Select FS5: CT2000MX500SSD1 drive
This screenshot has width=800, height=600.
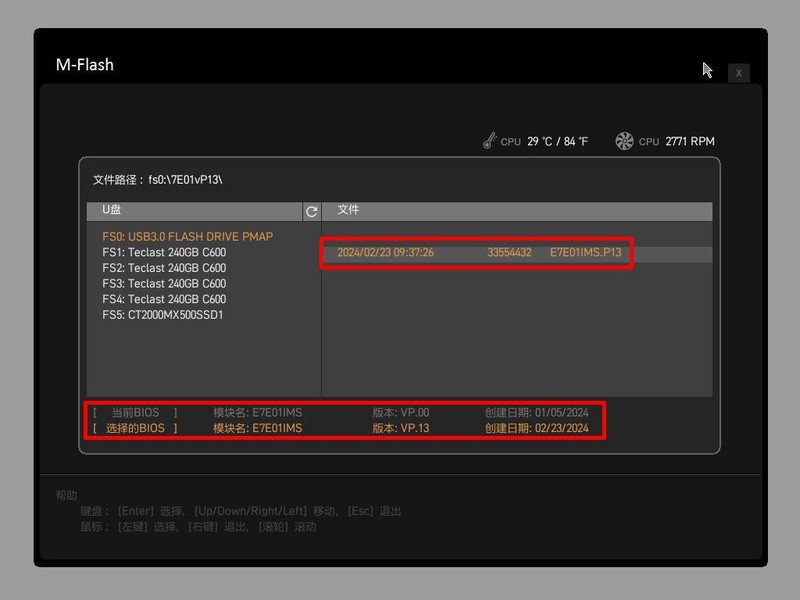[x=162, y=315]
